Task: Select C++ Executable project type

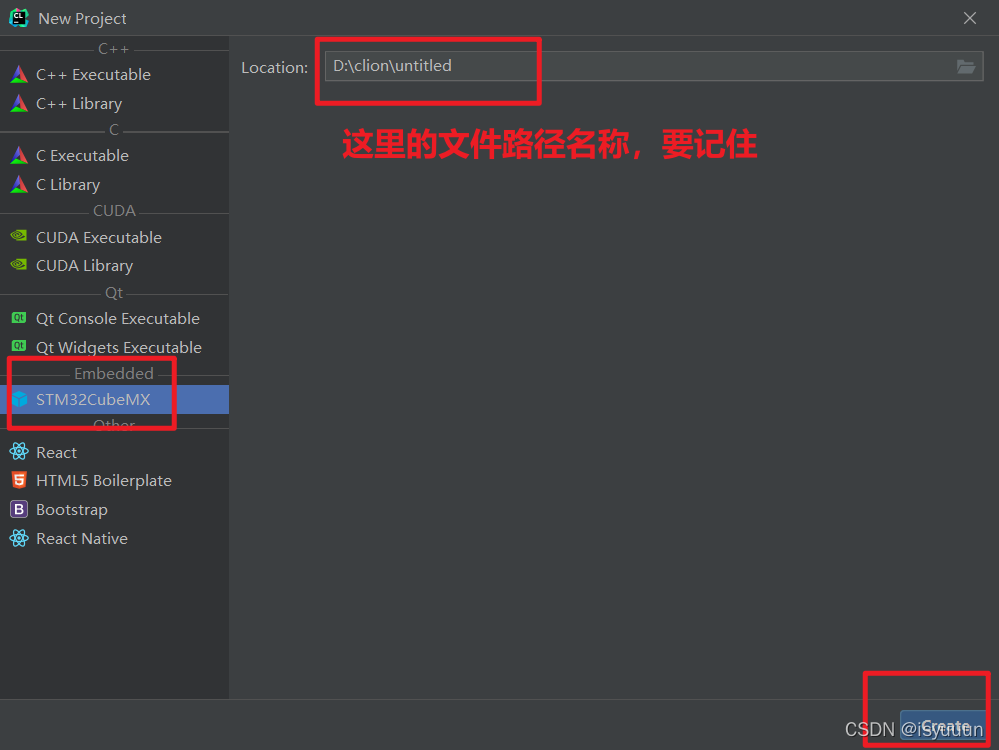Action: pos(115,75)
